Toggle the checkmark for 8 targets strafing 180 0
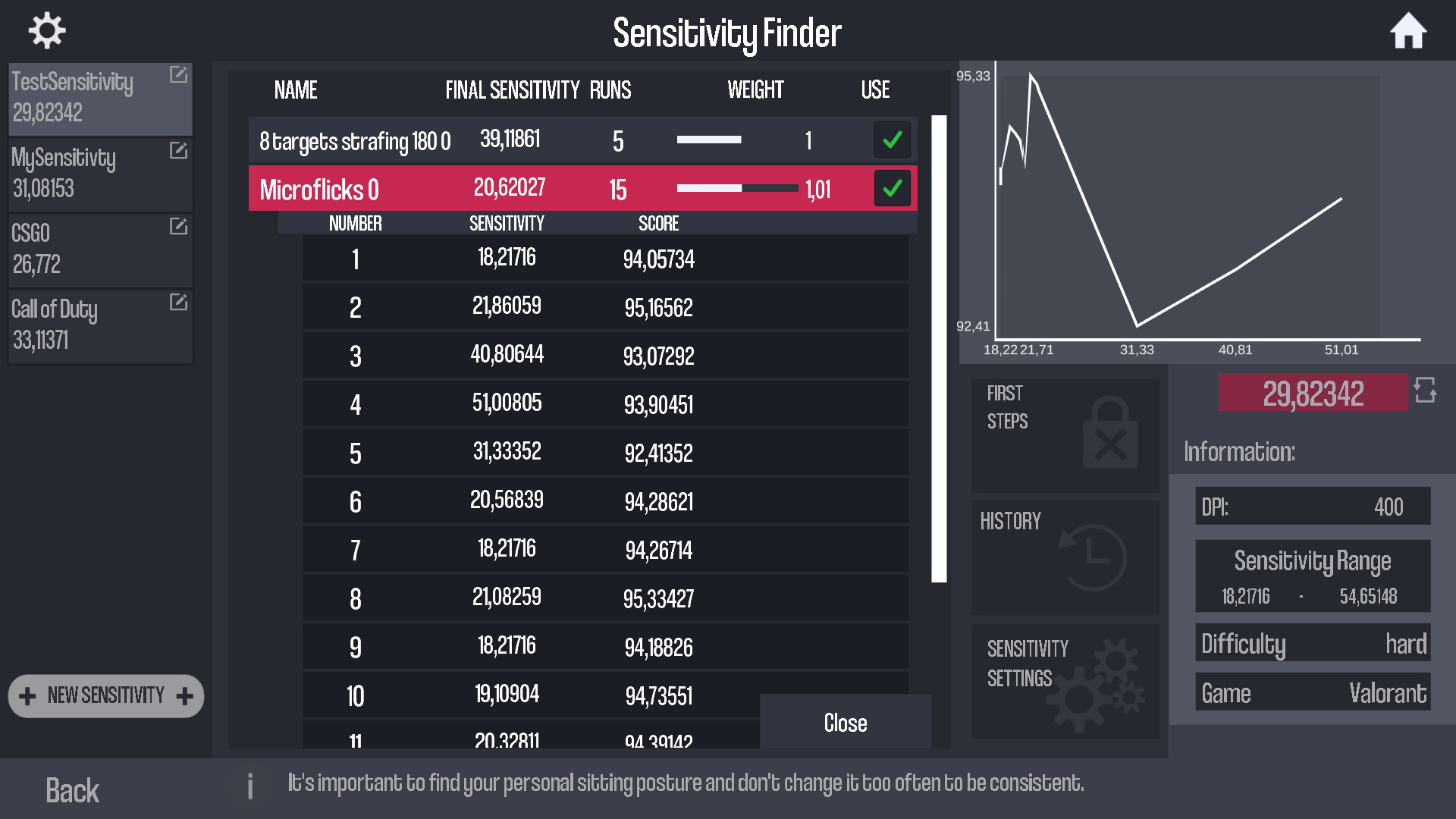 coord(891,140)
